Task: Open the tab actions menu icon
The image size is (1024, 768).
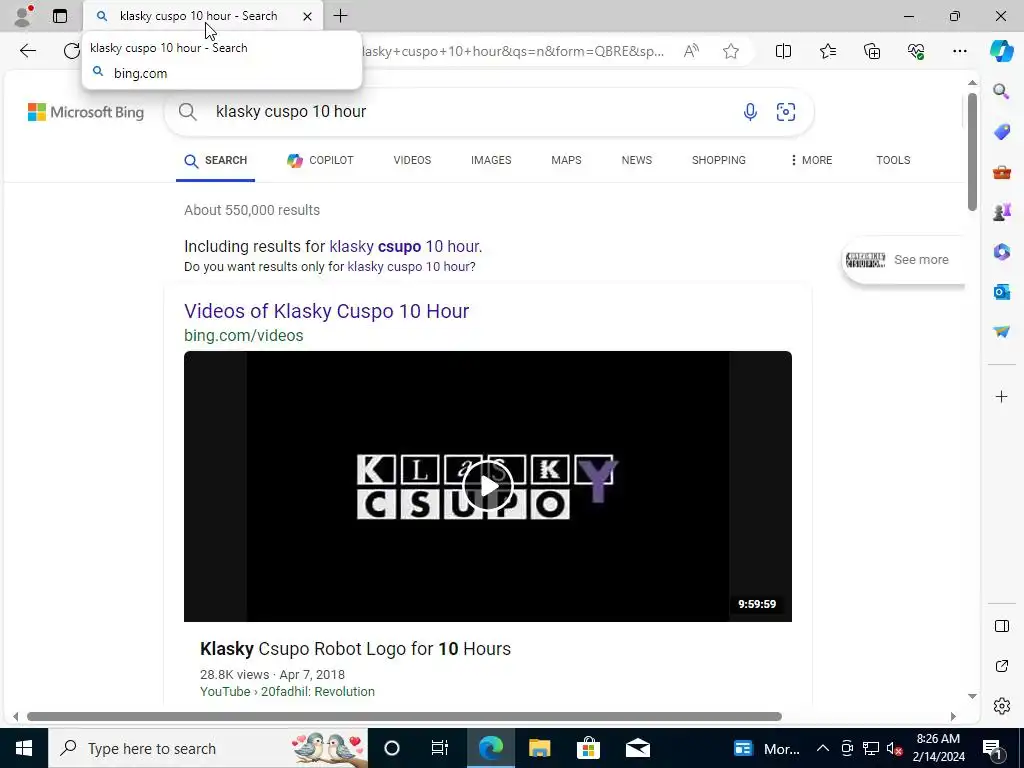Action: coord(60,16)
